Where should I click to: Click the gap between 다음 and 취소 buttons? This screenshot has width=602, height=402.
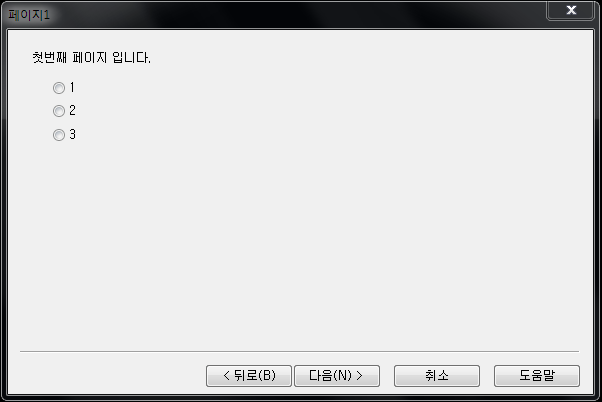387,376
